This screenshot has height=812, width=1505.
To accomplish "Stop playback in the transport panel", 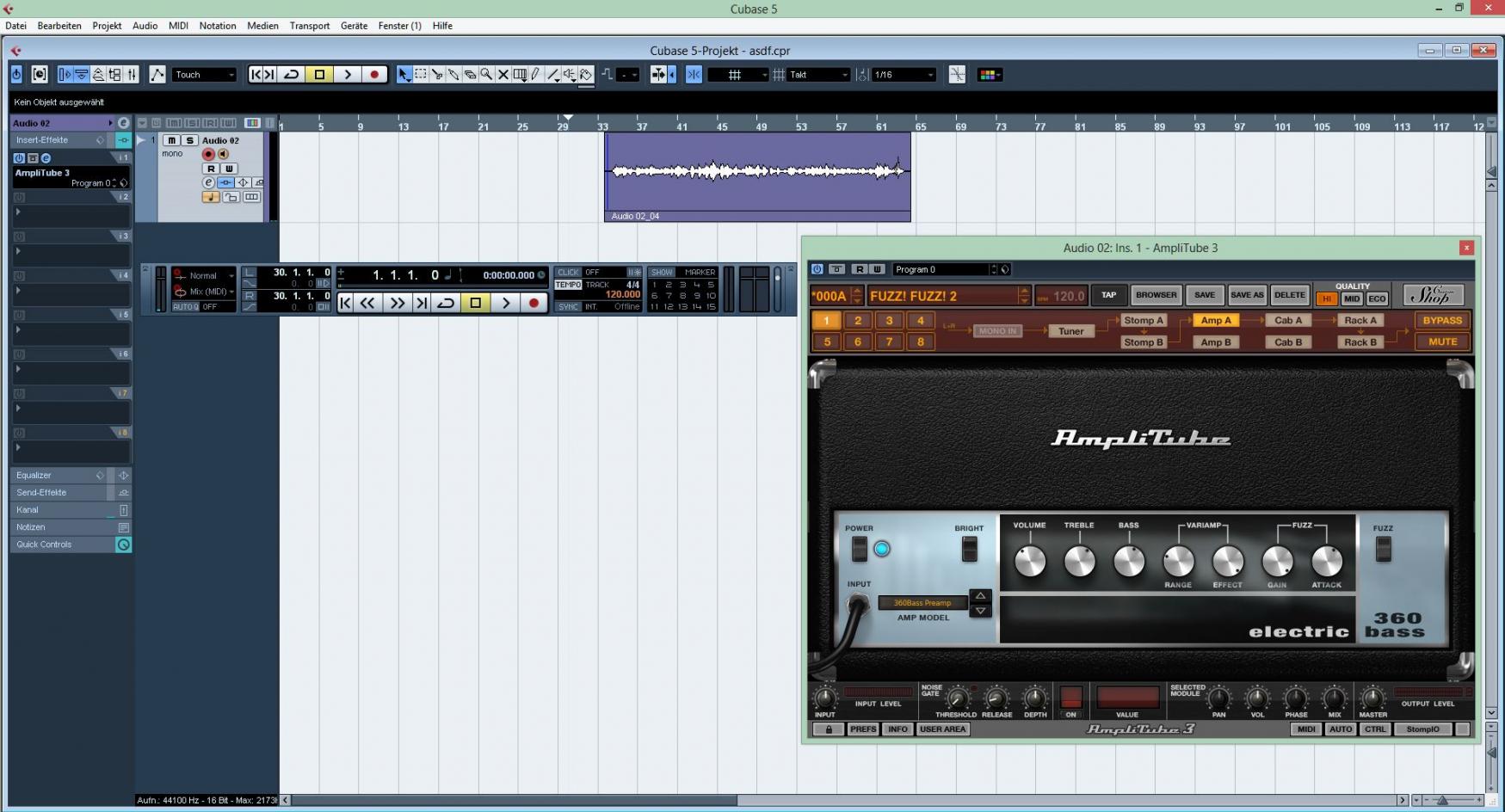I will point(475,303).
